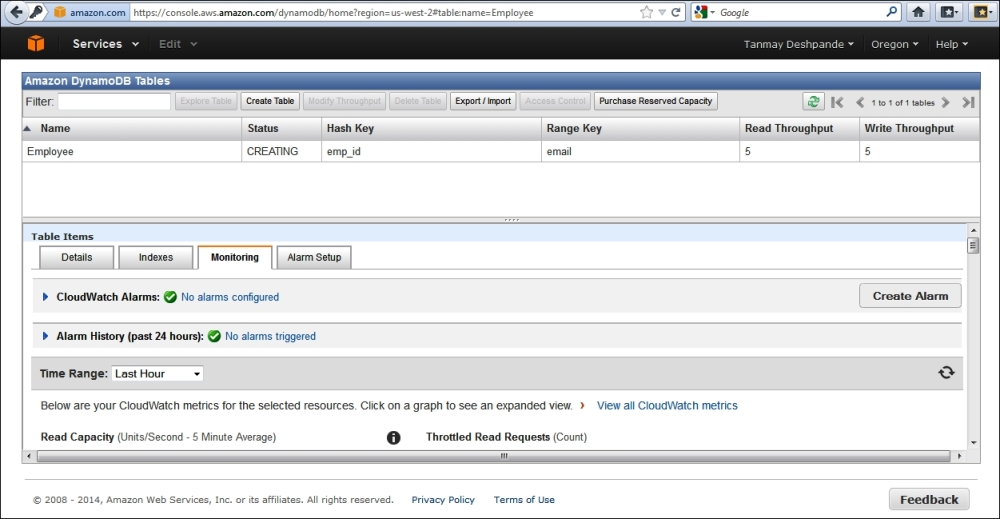Screen dimensions: 1000x519
Task: Click the Export / Import button
Action: (x=483, y=101)
